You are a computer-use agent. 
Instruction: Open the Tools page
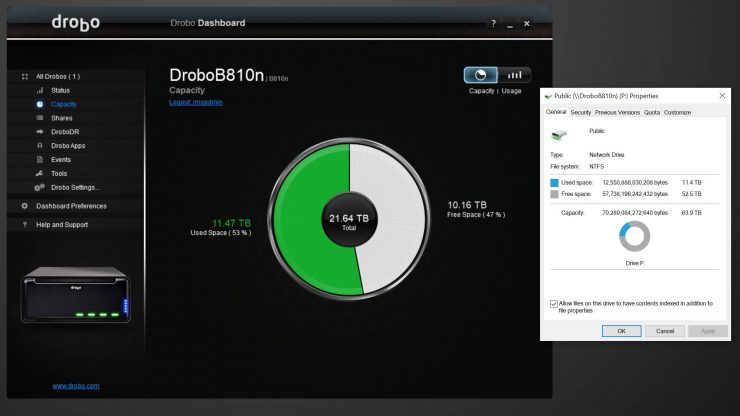[59, 173]
